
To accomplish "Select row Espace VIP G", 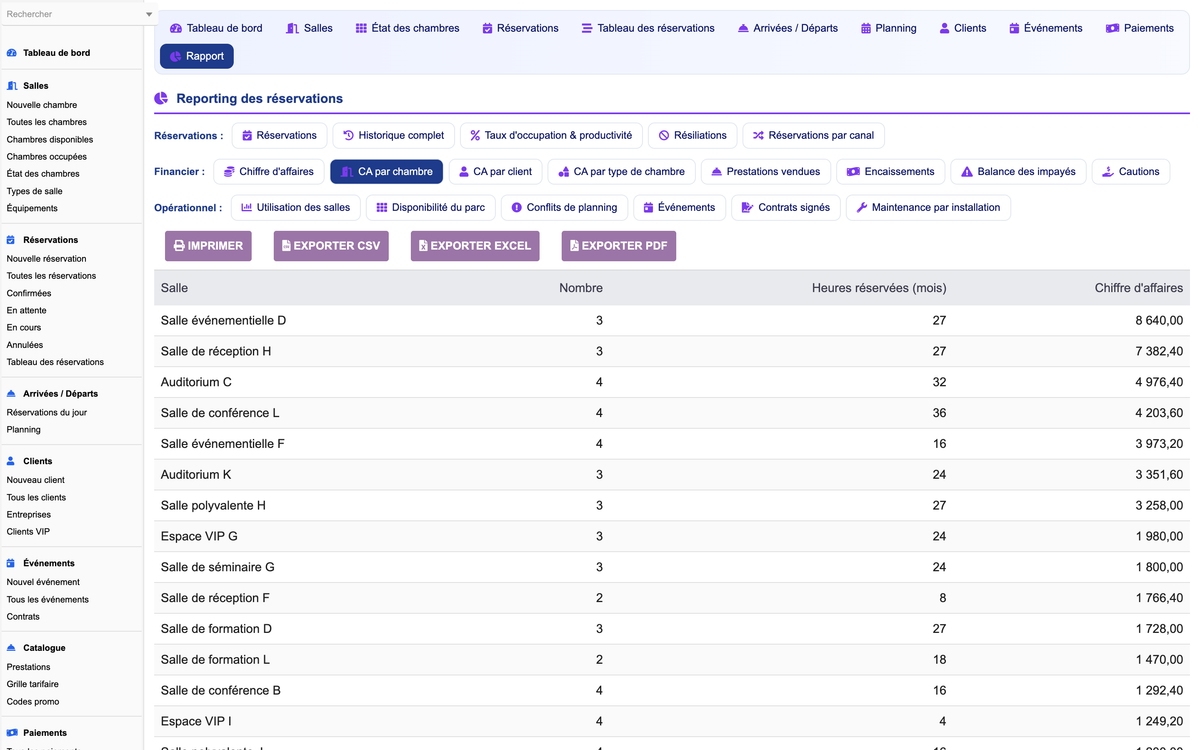I will click(672, 536).
